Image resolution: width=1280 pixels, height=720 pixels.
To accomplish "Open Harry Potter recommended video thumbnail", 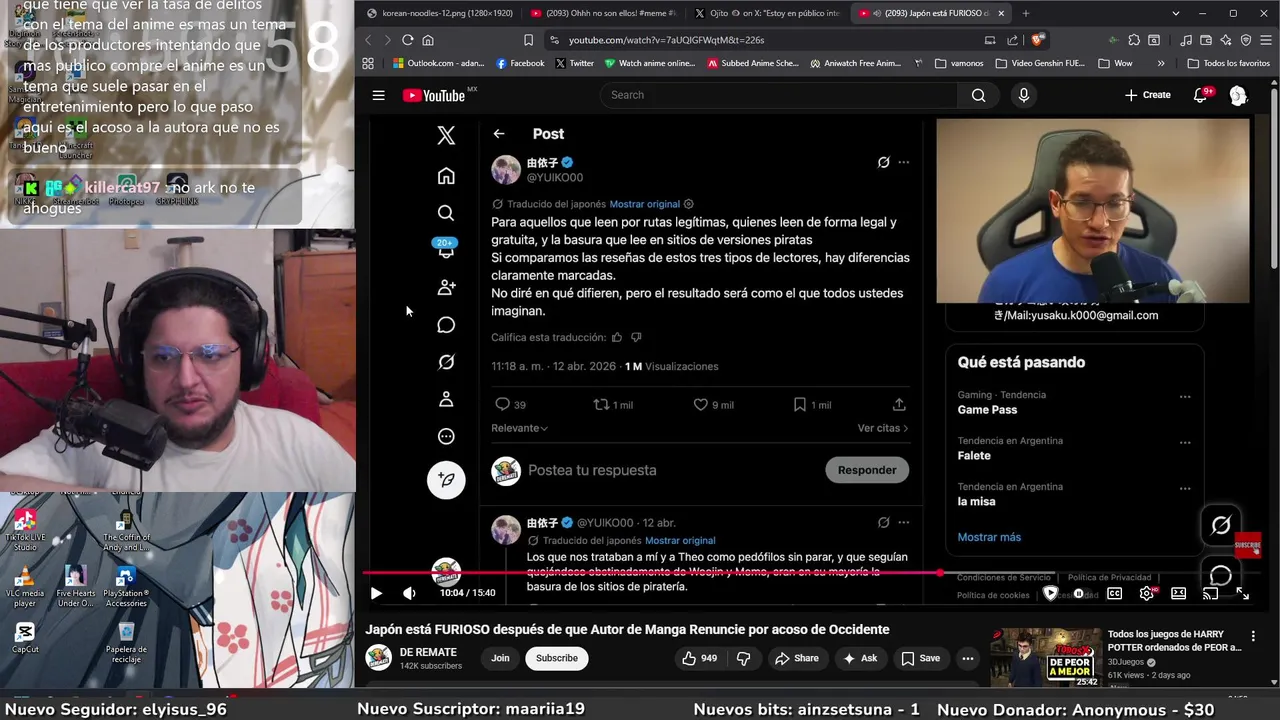I will 1044,658.
